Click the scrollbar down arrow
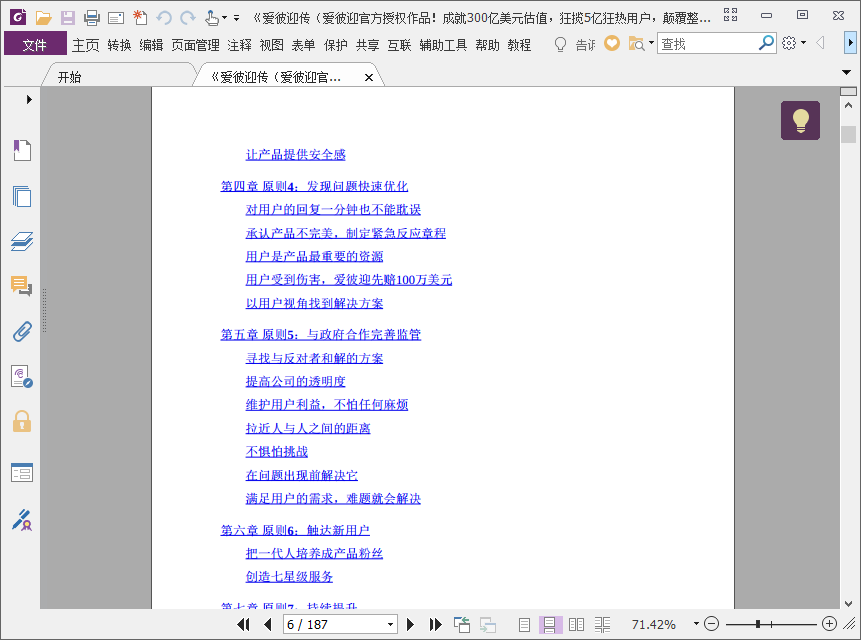861x640 pixels. (x=848, y=603)
